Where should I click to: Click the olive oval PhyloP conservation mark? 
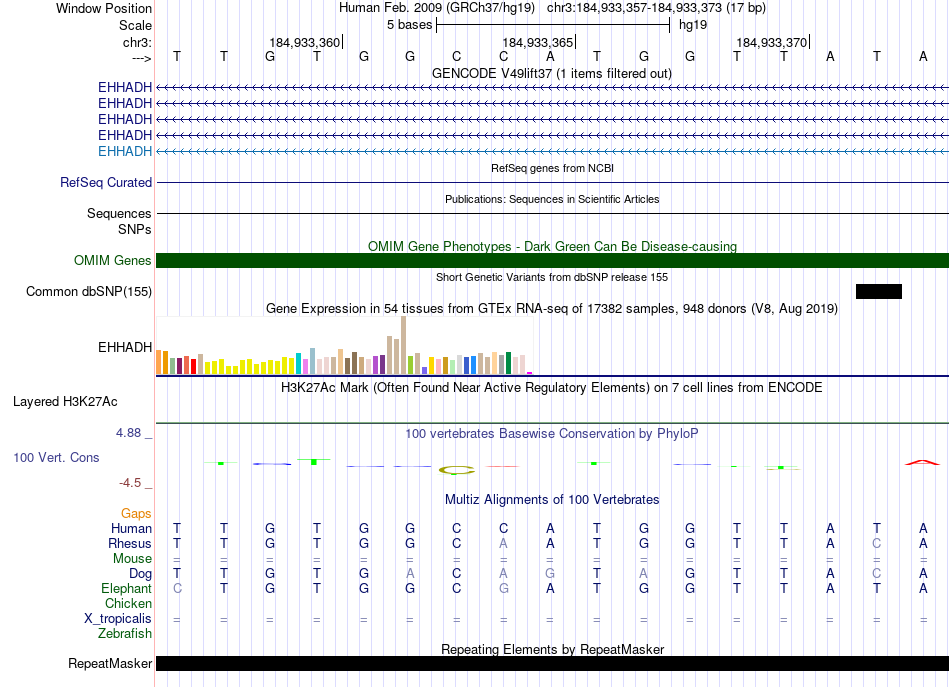(x=457, y=469)
